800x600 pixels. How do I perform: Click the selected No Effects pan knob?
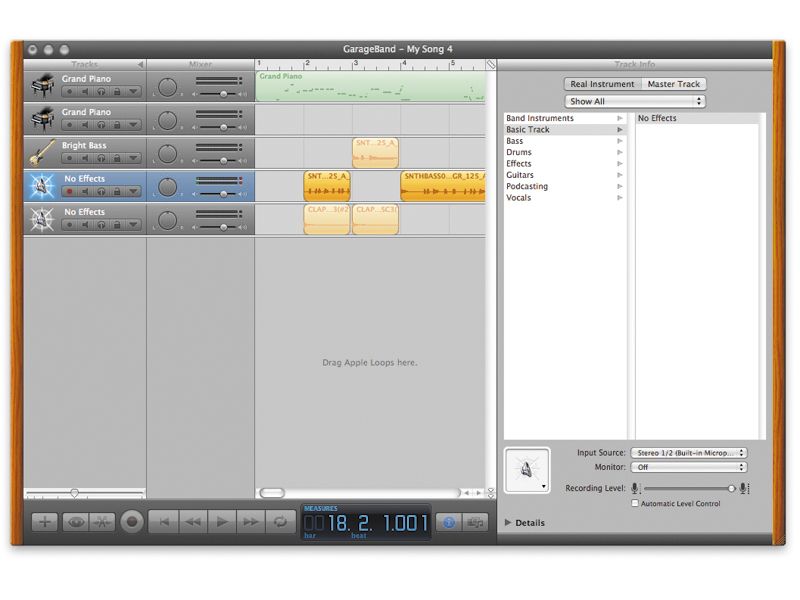point(167,187)
